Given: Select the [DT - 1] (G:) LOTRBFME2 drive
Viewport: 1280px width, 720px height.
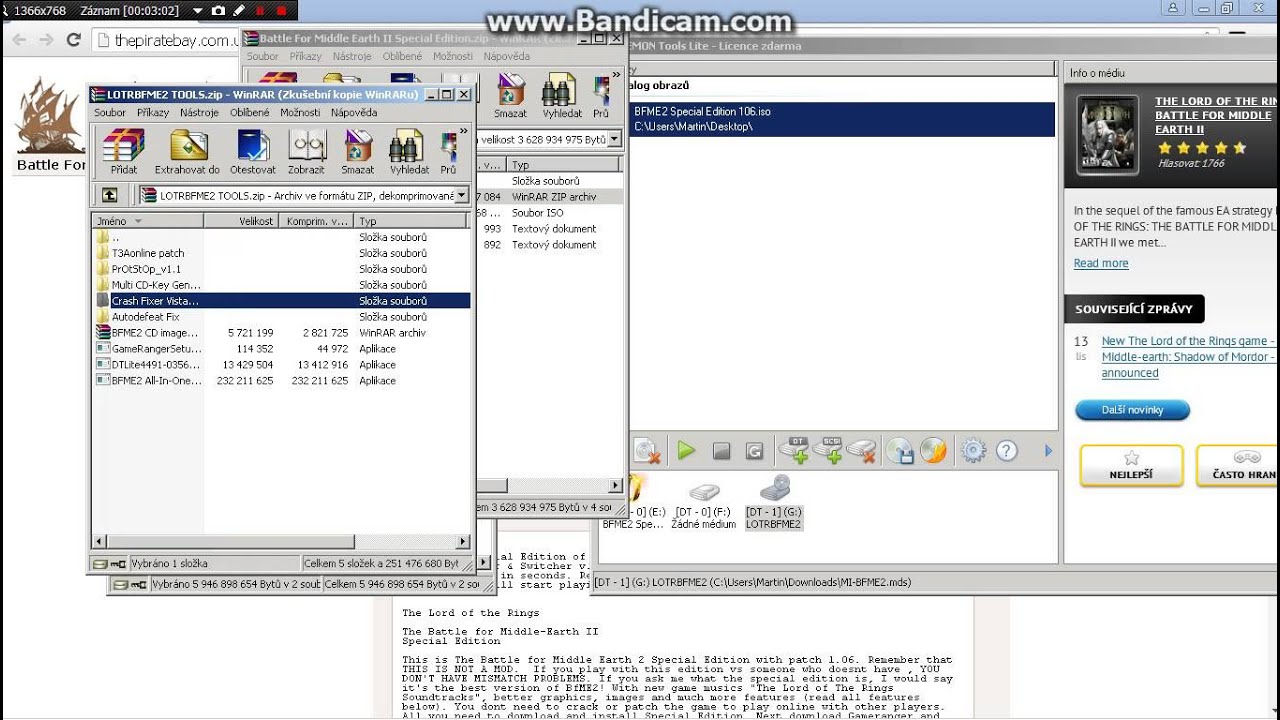Looking at the screenshot, I should 774,503.
